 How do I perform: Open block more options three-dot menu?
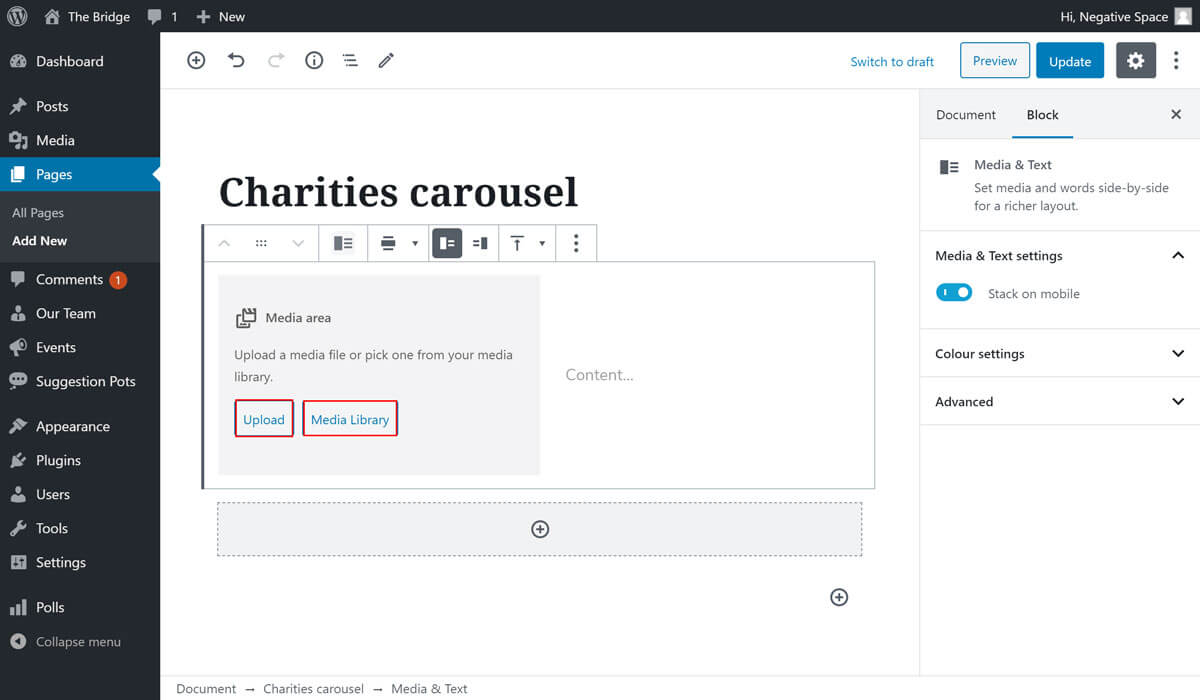click(575, 243)
